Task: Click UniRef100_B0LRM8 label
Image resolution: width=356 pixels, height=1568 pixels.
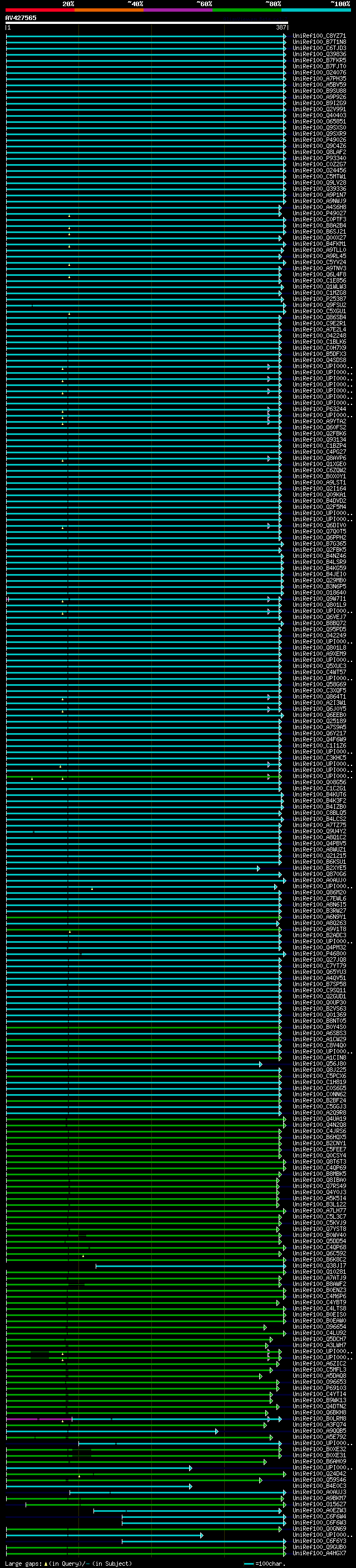Action: coord(319,1418)
